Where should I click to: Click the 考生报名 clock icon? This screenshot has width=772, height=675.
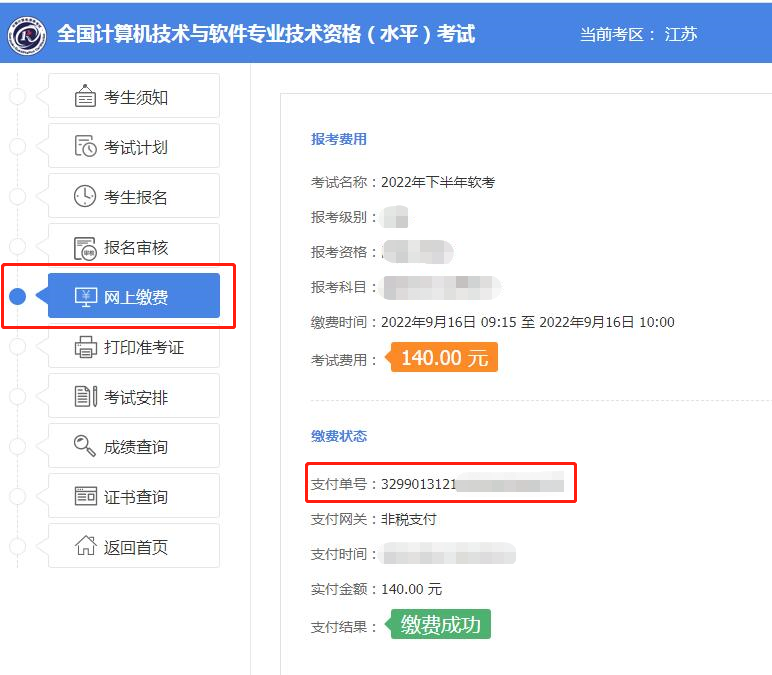coord(85,197)
